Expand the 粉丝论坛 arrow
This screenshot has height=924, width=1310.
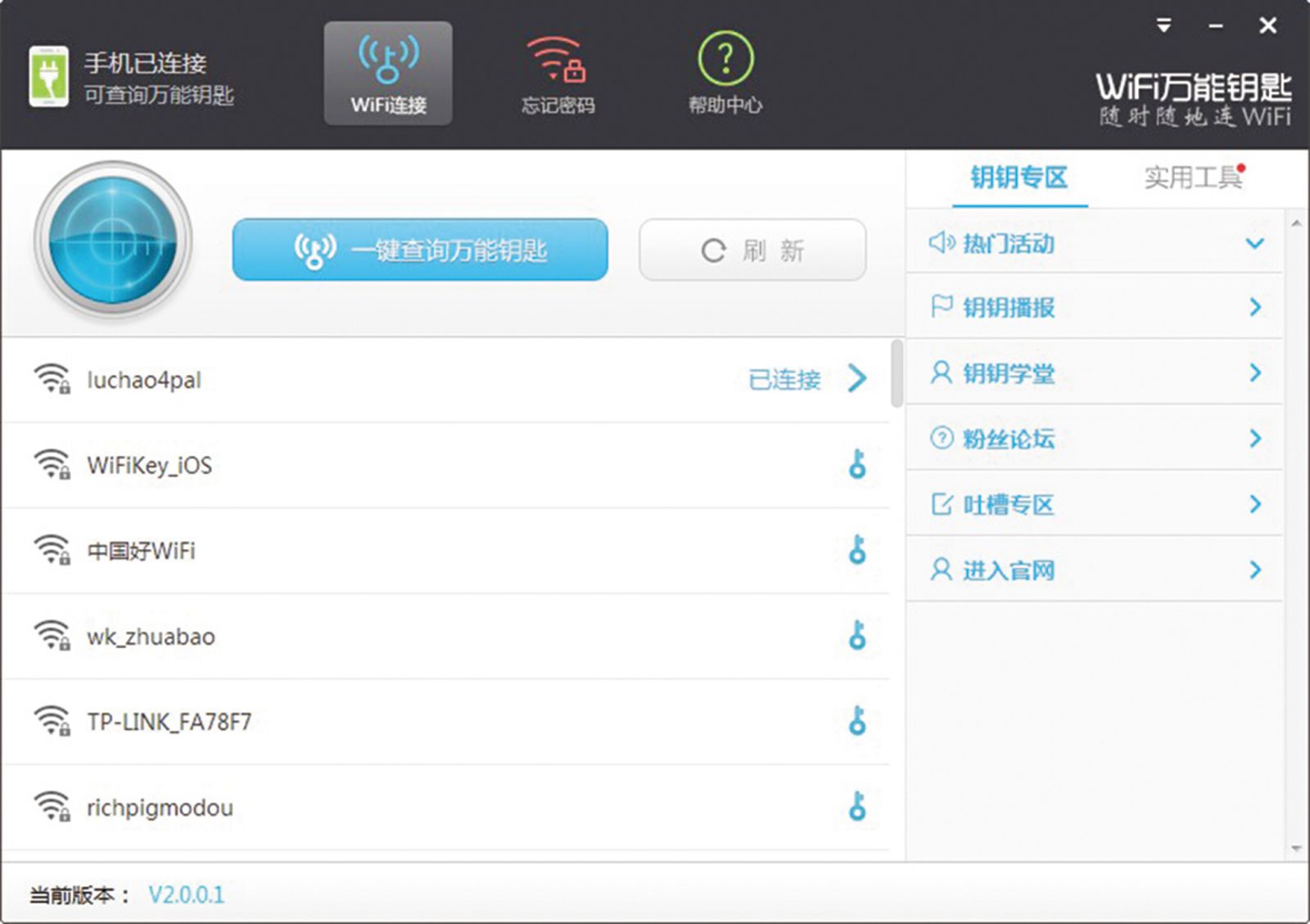(1255, 439)
